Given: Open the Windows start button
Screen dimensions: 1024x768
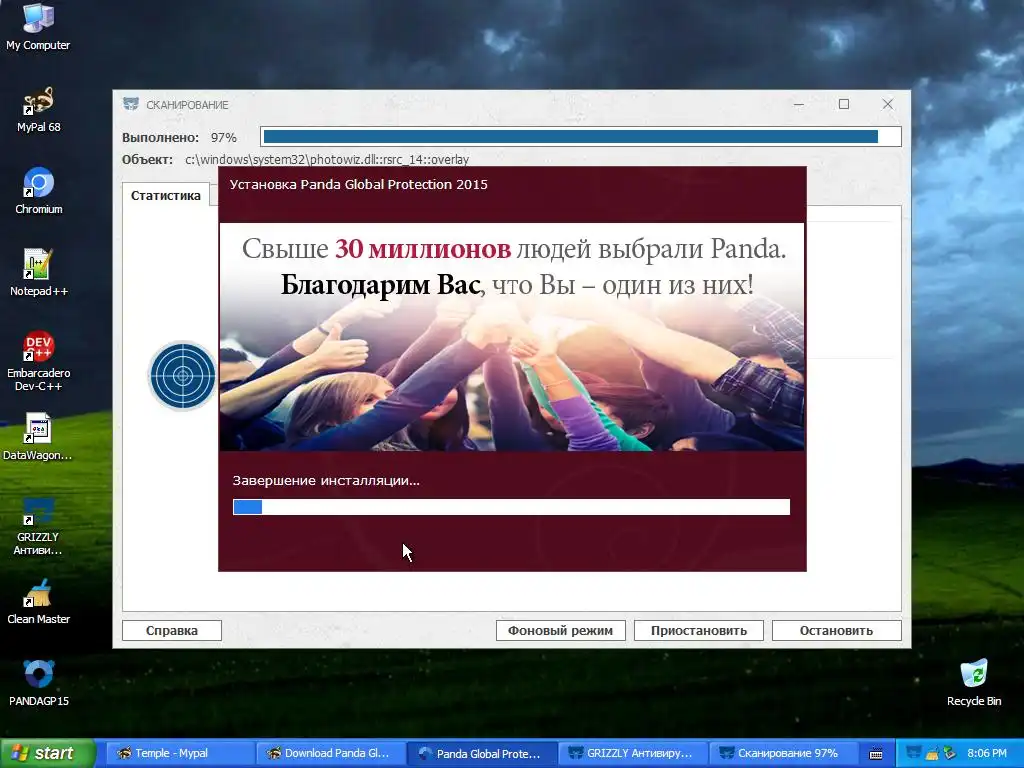Looking at the screenshot, I should click(x=48, y=753).
